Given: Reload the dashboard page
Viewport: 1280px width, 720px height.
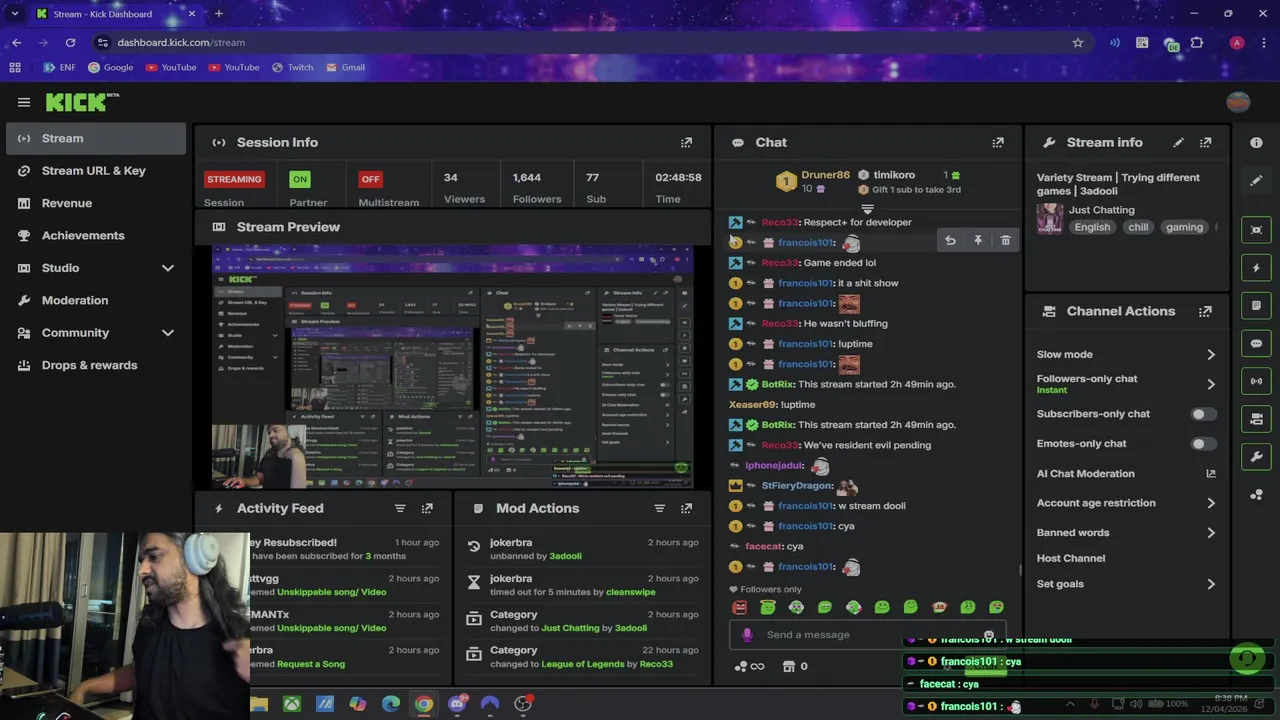Looking at the screenshot, I should (x=70, y=43).
